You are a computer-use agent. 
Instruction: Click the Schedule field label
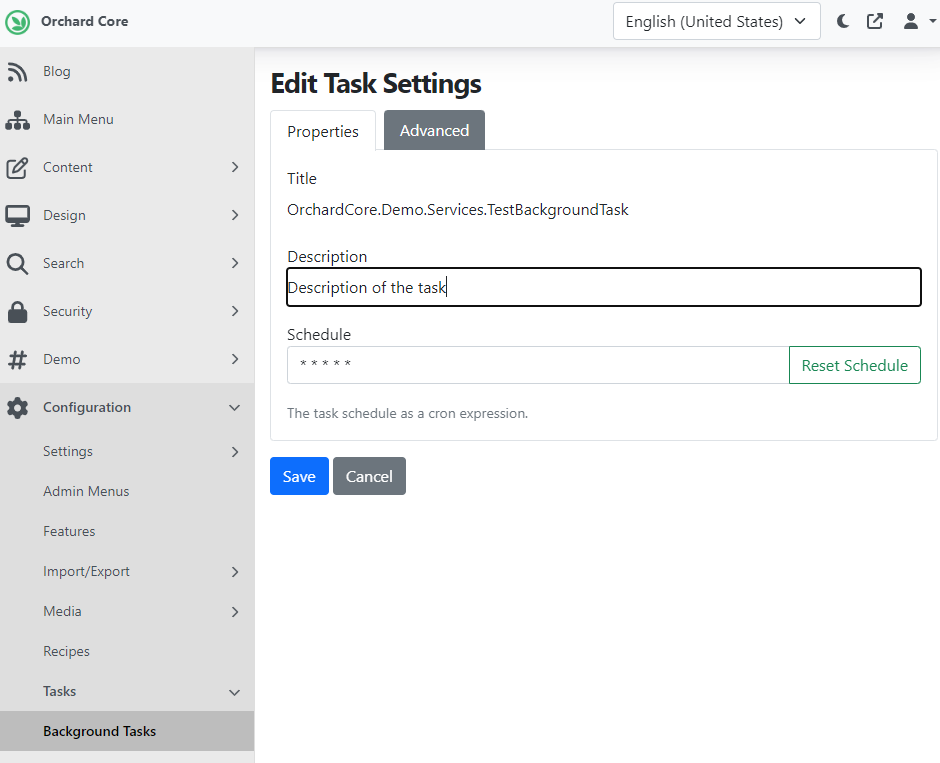pyautogui.click(x=319, y=334)
